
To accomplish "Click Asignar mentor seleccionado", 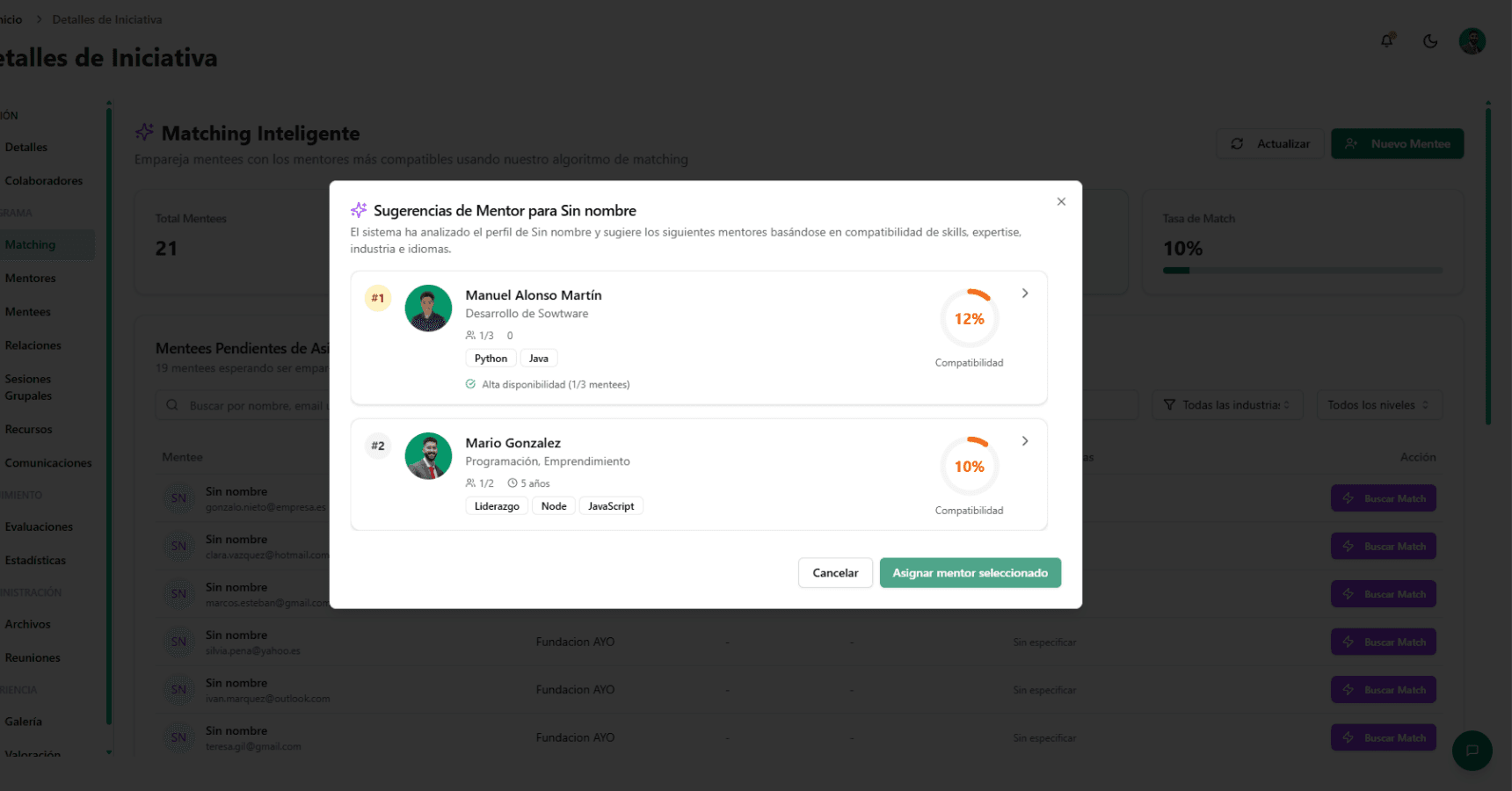I will coord(970,572).
